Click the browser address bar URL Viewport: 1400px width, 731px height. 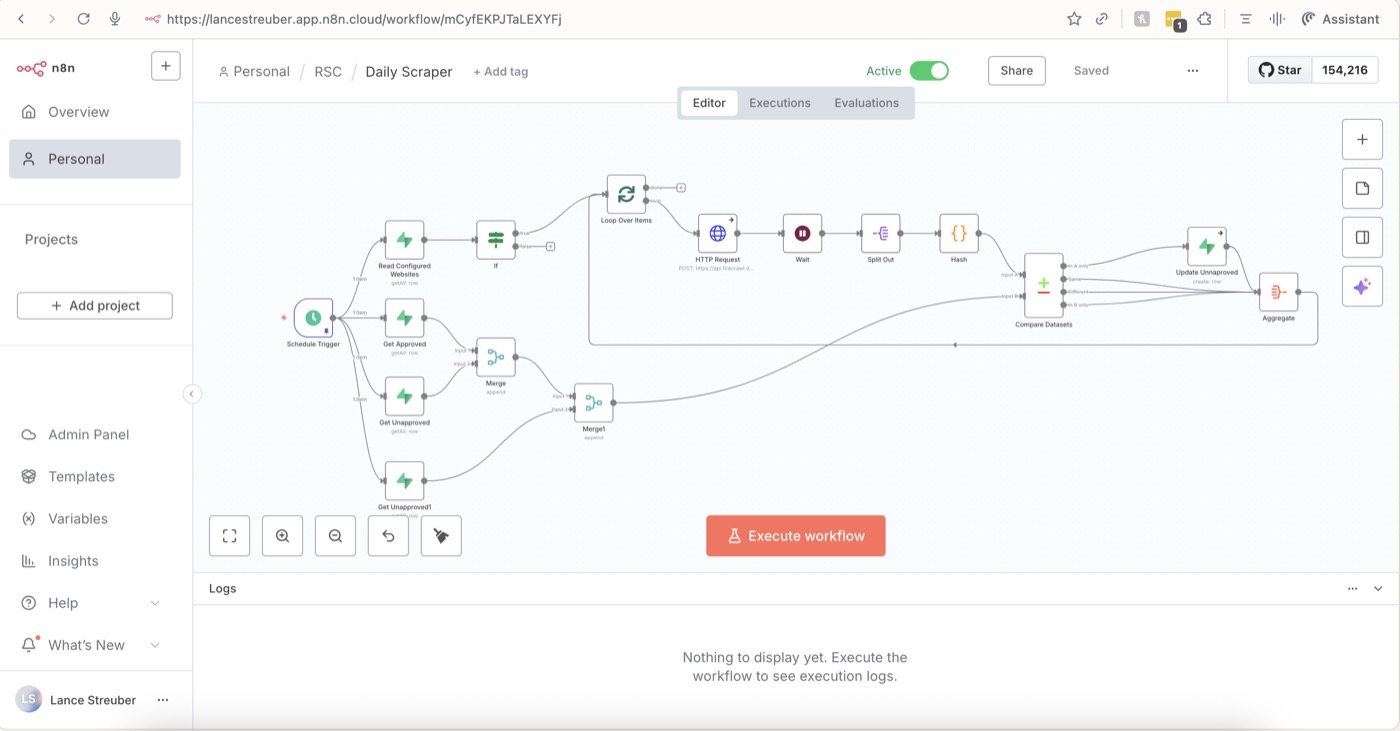(364, 19)
